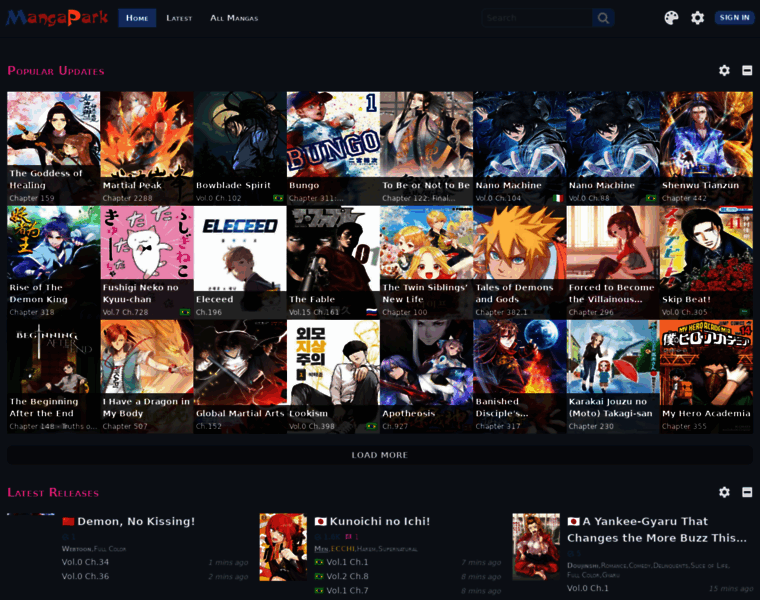Screen dimensions: 760x600
Task: Click Brazil flag on Bowblade Spirit card
Action: click(x=278, y=198)
